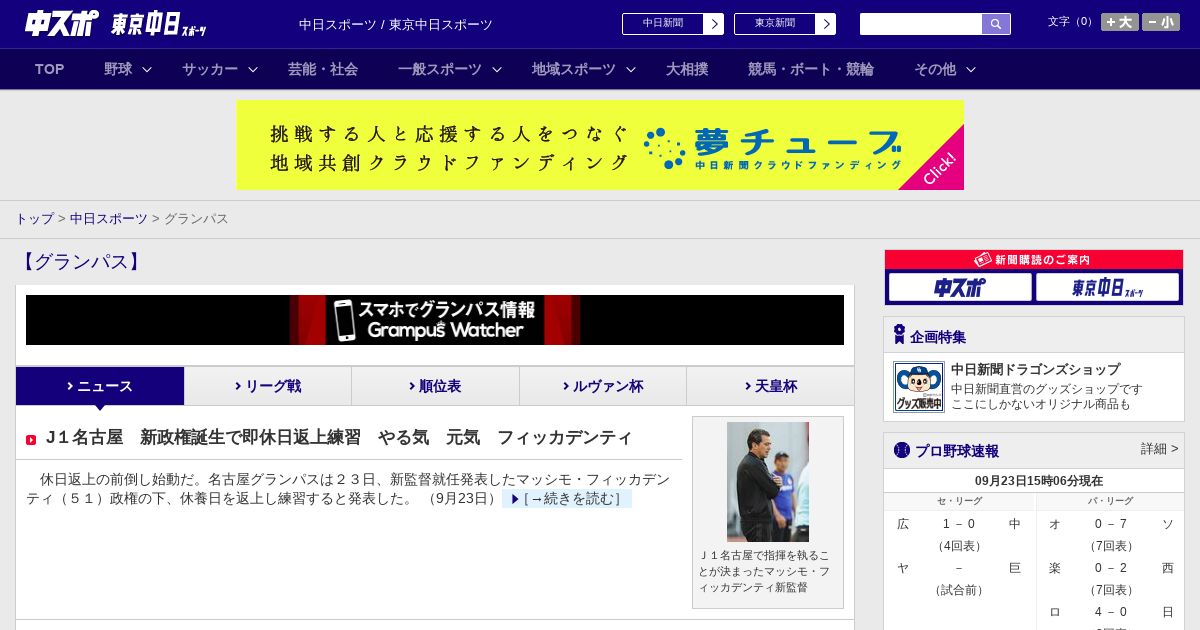This screenshot has width=1200, height=630.
Task: Click the score 0 − 7 オ vs ソ
Action: [1111, 524]
